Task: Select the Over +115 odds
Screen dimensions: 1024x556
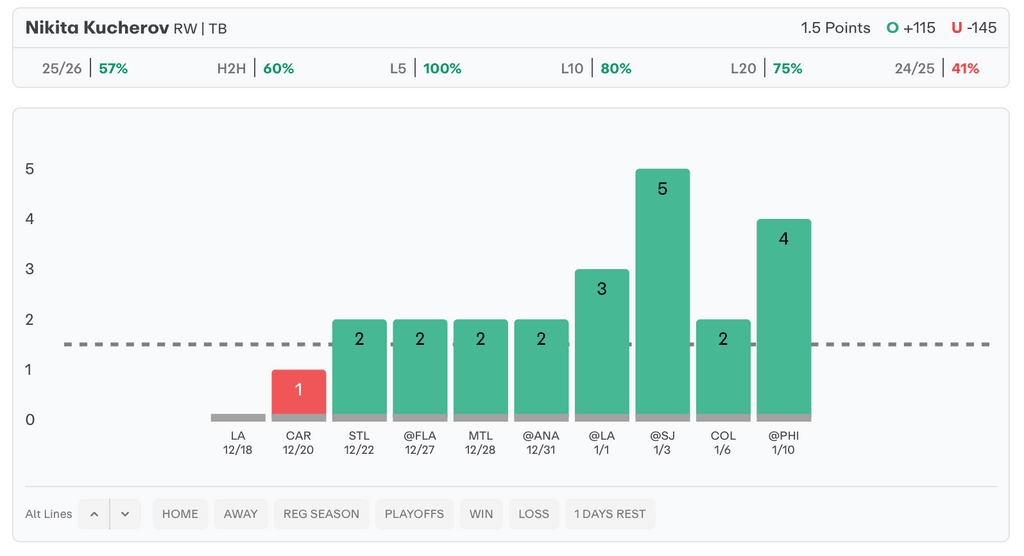Action: pos(911,28)
